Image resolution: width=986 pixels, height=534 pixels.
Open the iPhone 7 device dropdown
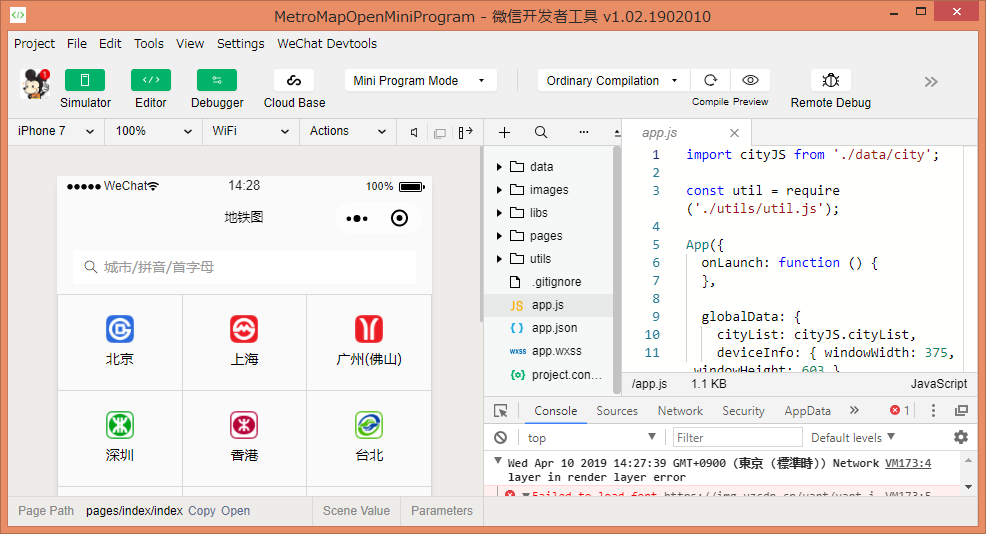point(56,131)
